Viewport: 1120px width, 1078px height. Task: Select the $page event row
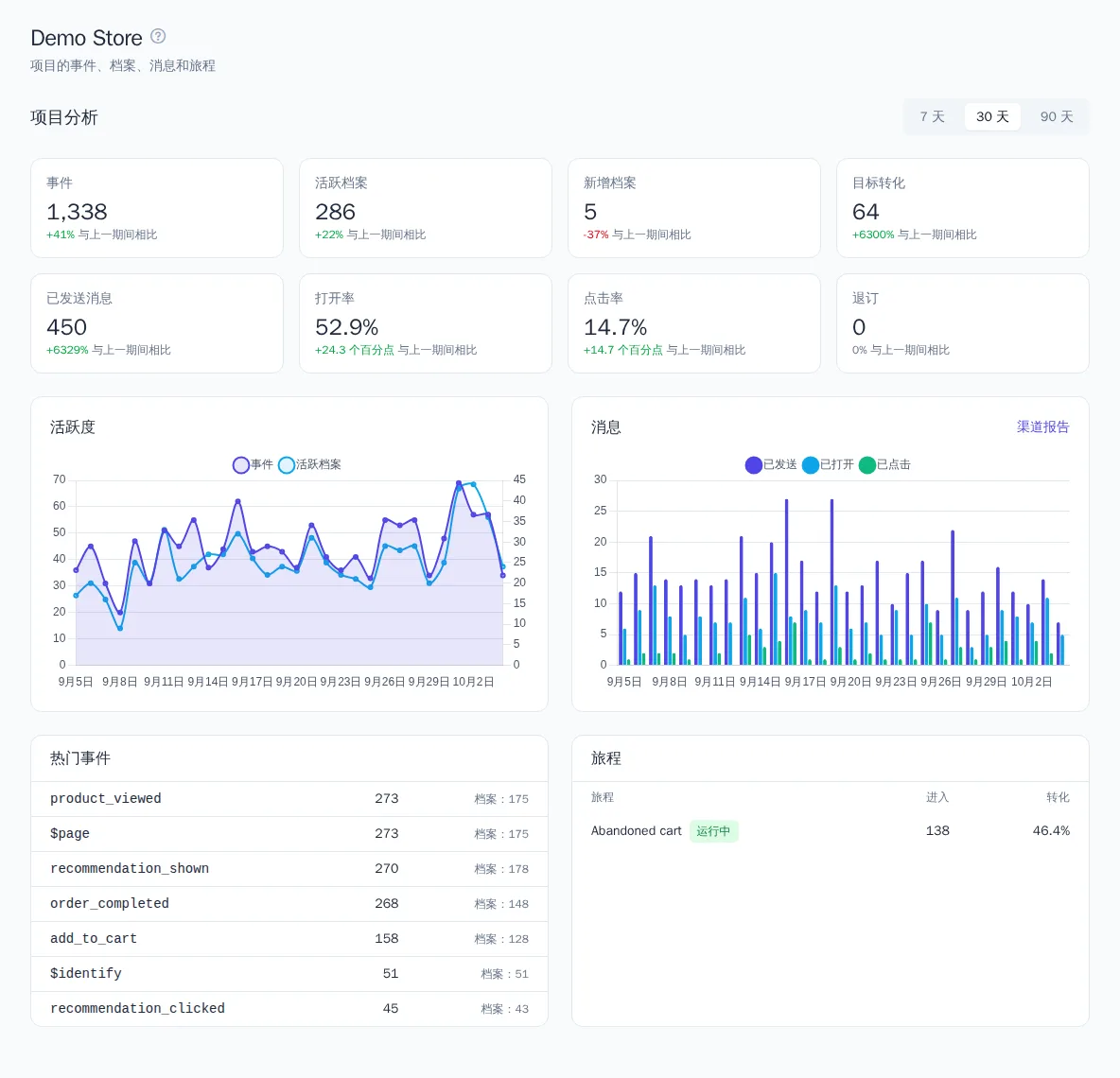pos(289,834)
